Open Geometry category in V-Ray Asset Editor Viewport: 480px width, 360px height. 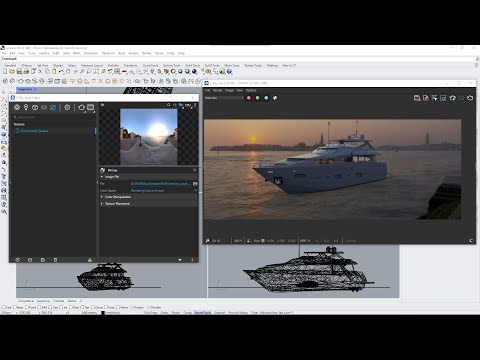pyautogui.click(x=35, y=107)
